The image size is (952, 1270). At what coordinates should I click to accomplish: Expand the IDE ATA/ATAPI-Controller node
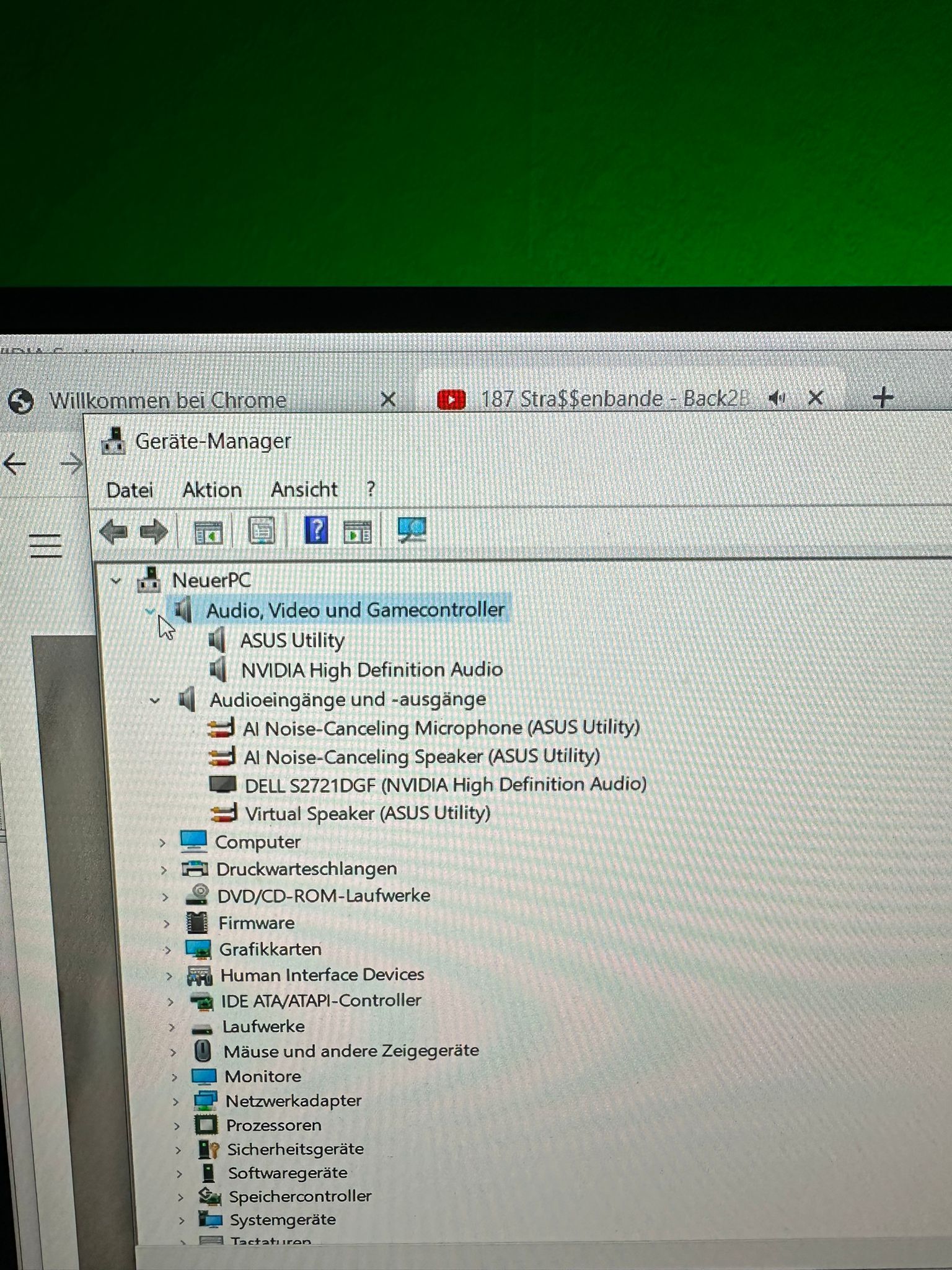click(x=170, y=1001)
